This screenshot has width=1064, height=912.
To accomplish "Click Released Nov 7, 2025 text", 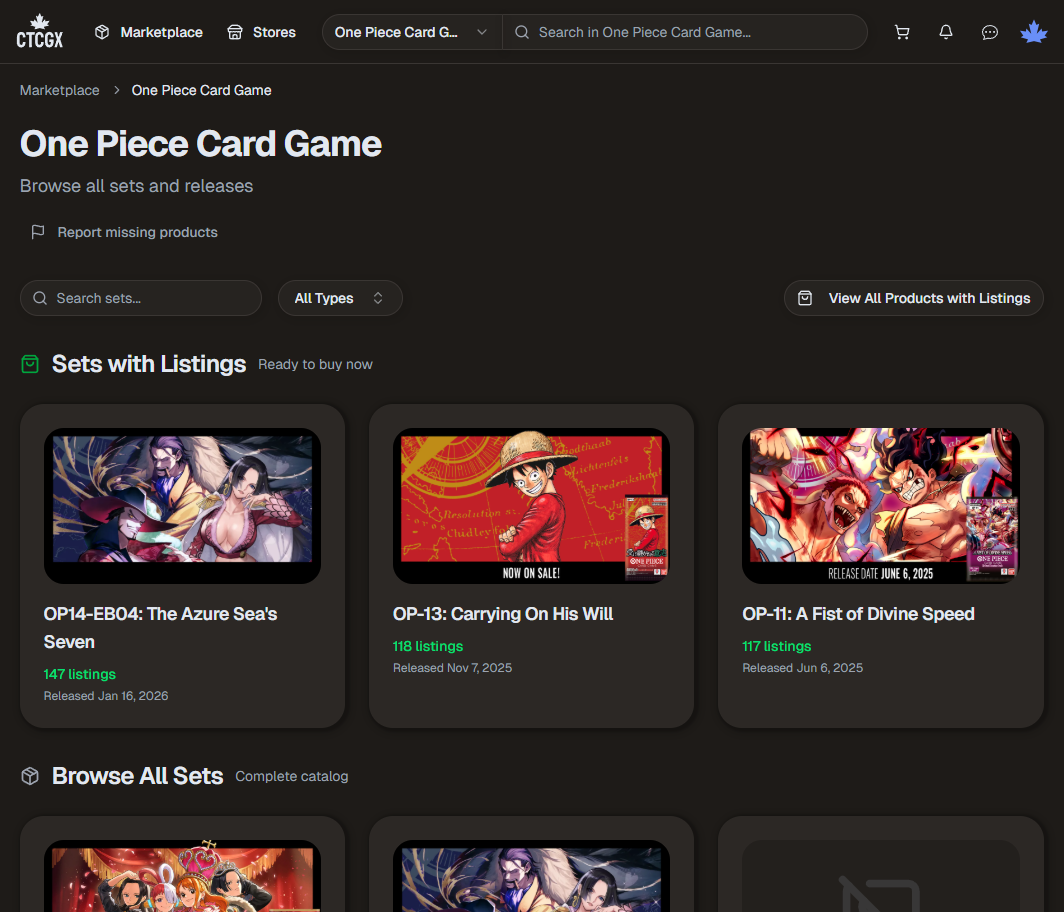I will click(x=453, y=668).
